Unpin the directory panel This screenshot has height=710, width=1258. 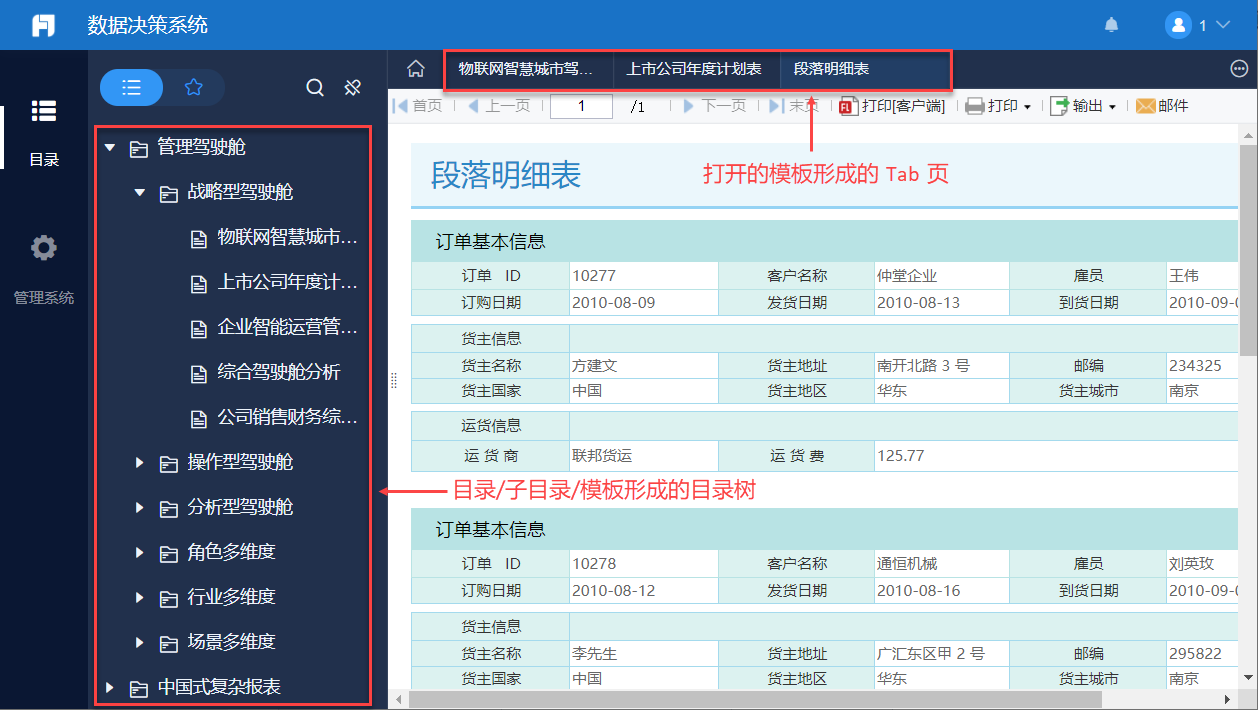click(352, 88)
